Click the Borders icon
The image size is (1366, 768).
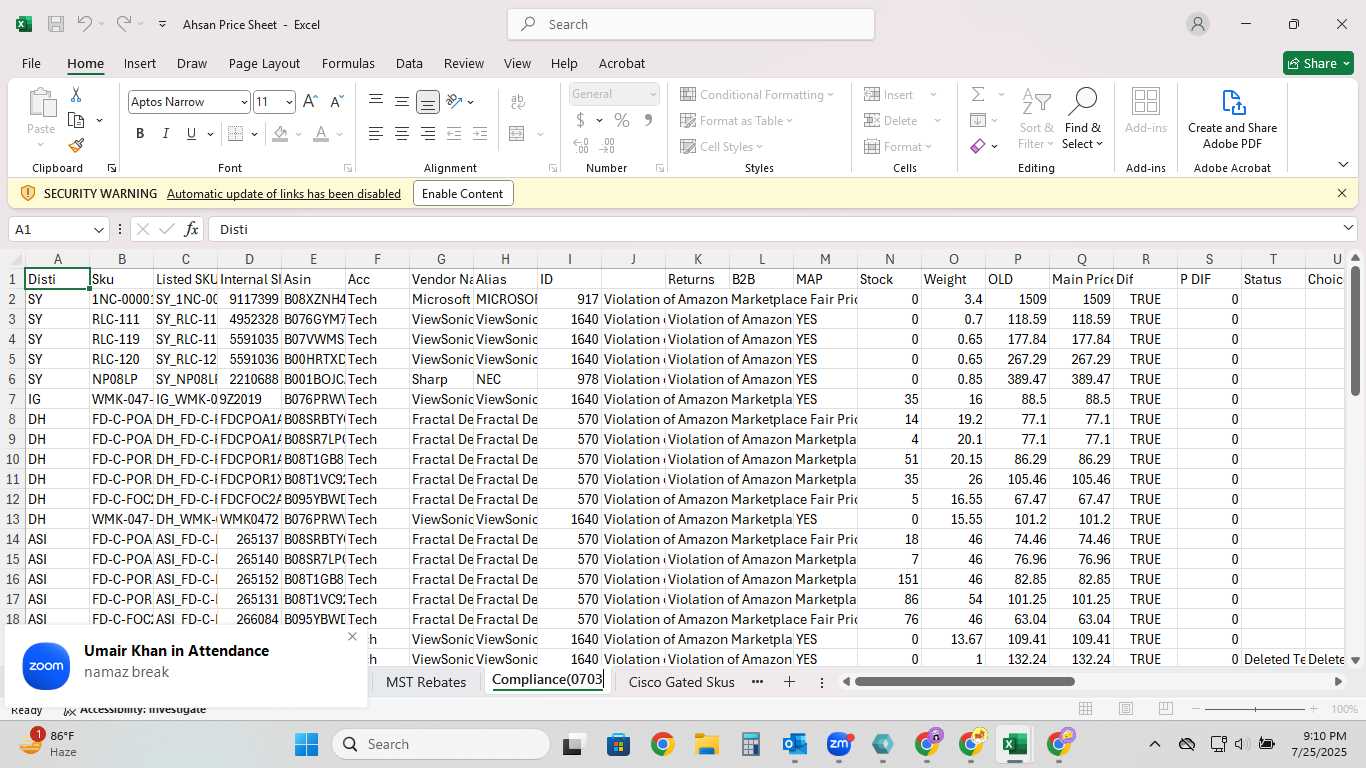pyautogui.click(x=235, y=134)
